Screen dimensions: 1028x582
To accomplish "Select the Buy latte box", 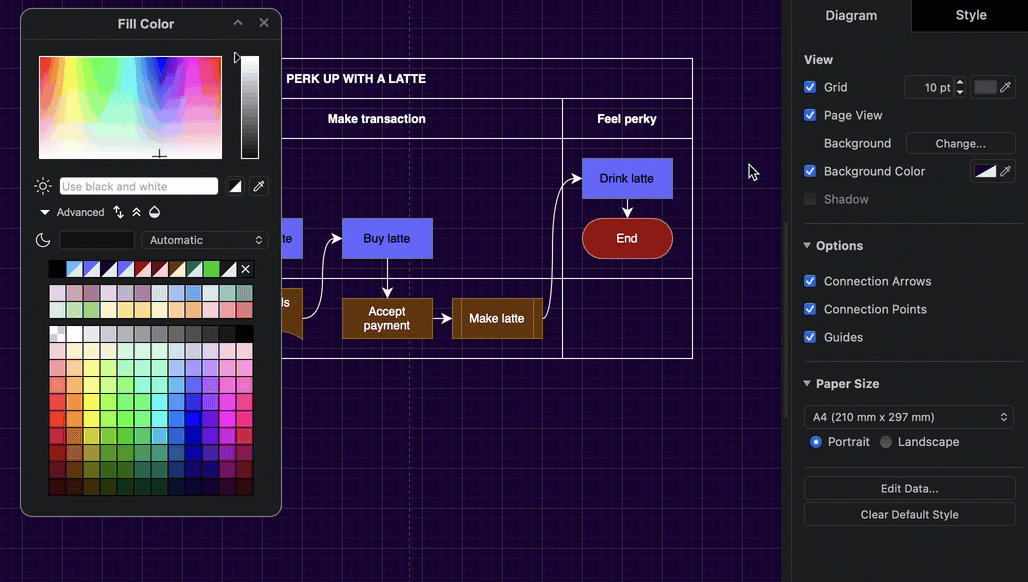I will tap(387, 239).
